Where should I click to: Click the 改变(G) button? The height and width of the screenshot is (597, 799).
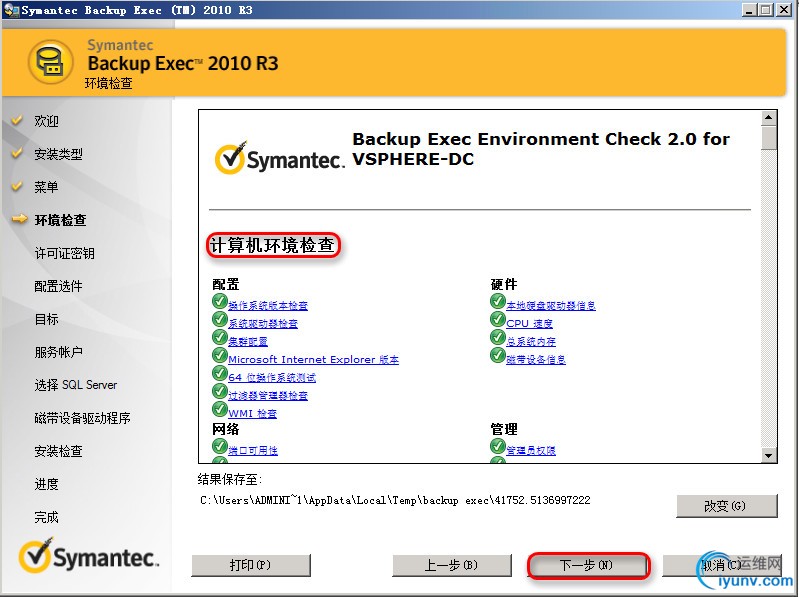point(727,506)
